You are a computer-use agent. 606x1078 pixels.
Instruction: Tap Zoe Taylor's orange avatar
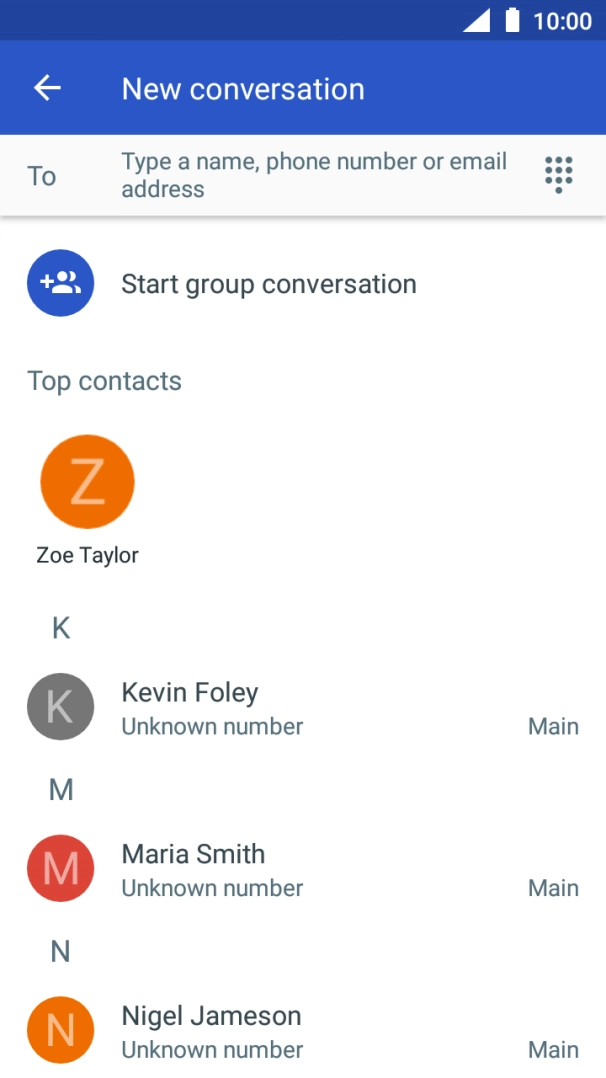click(x=87, y=481)
